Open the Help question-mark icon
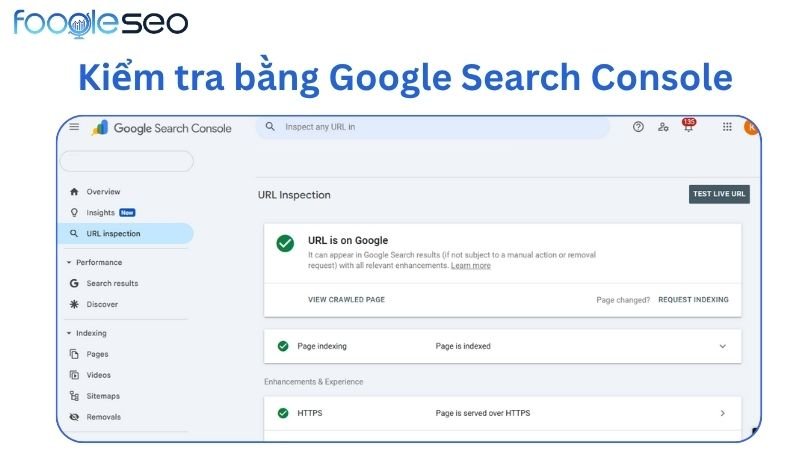This screenshot has width=800, height=450. point(638,127)
